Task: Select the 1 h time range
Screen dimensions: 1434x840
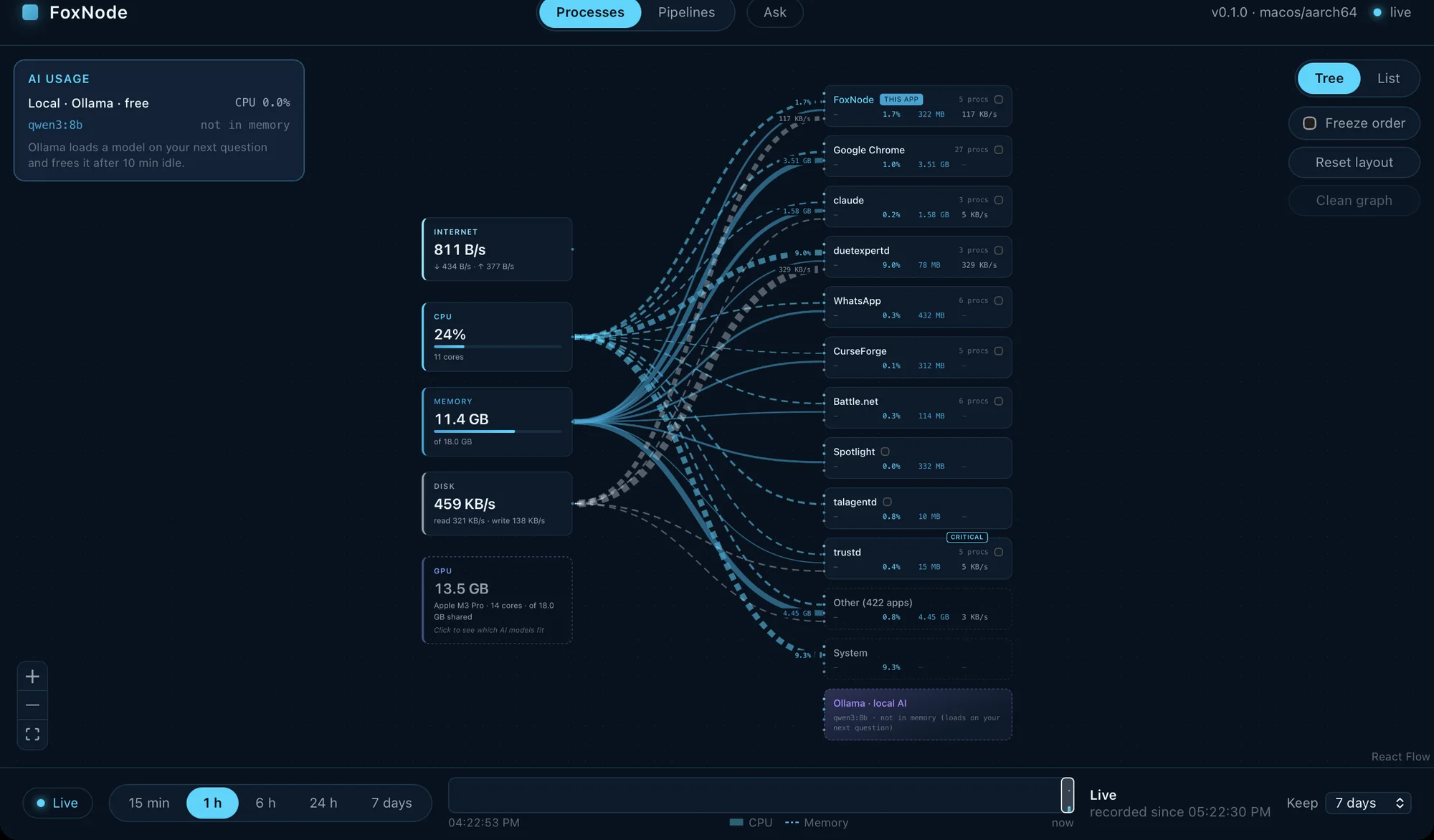Action: (212, 803)
